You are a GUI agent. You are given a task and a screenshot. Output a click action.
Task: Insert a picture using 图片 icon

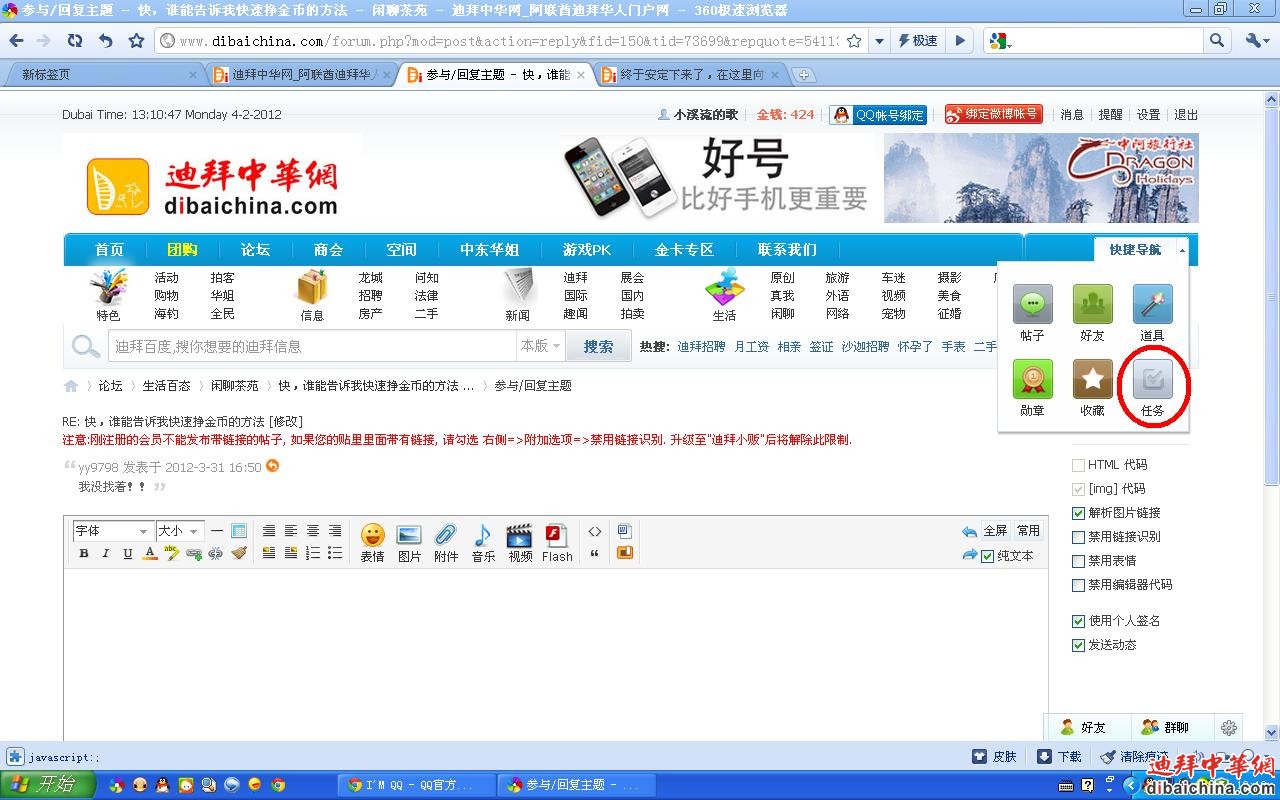click(x=410, y=543)
